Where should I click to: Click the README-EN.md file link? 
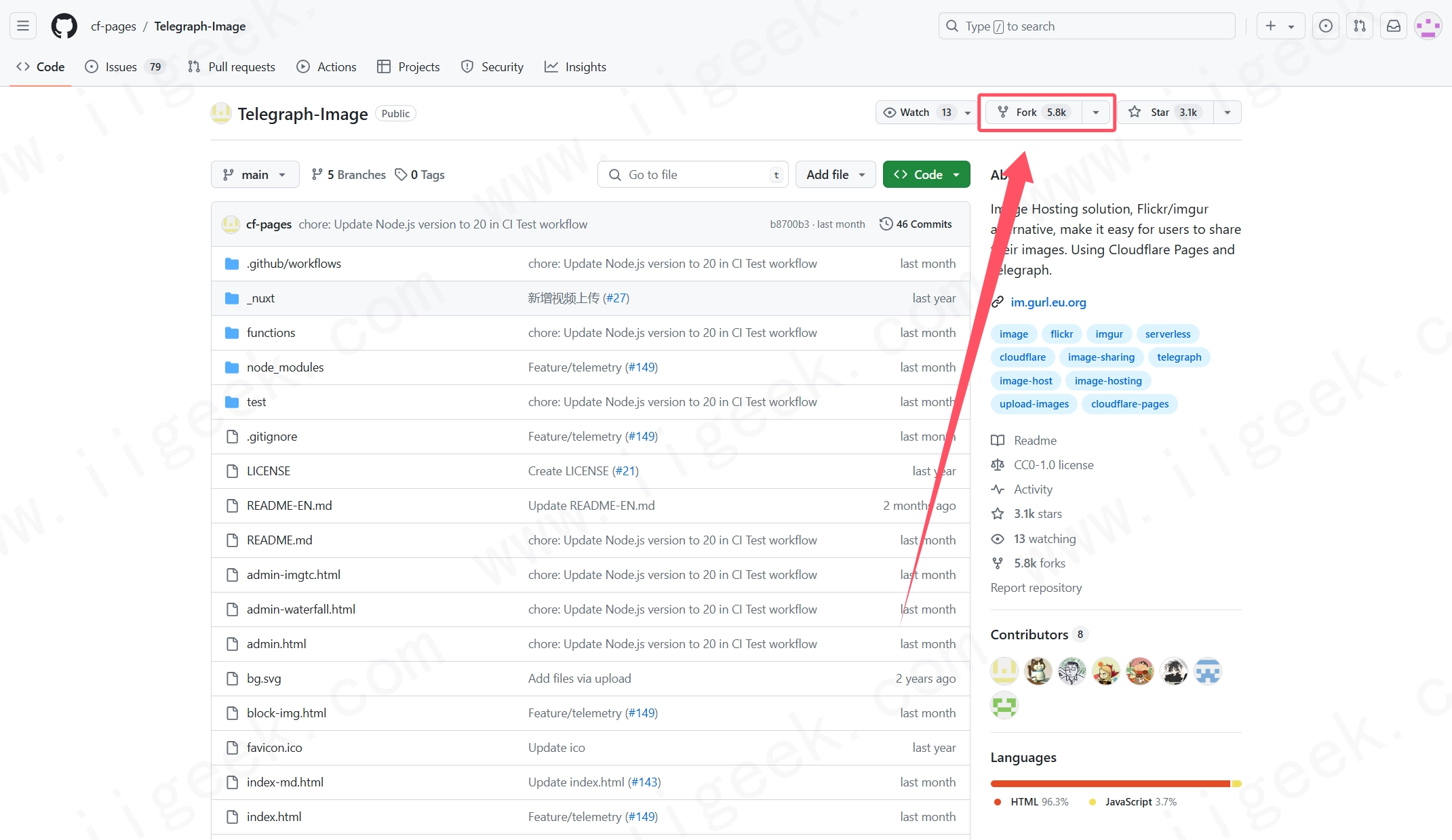tap(289, 505)
